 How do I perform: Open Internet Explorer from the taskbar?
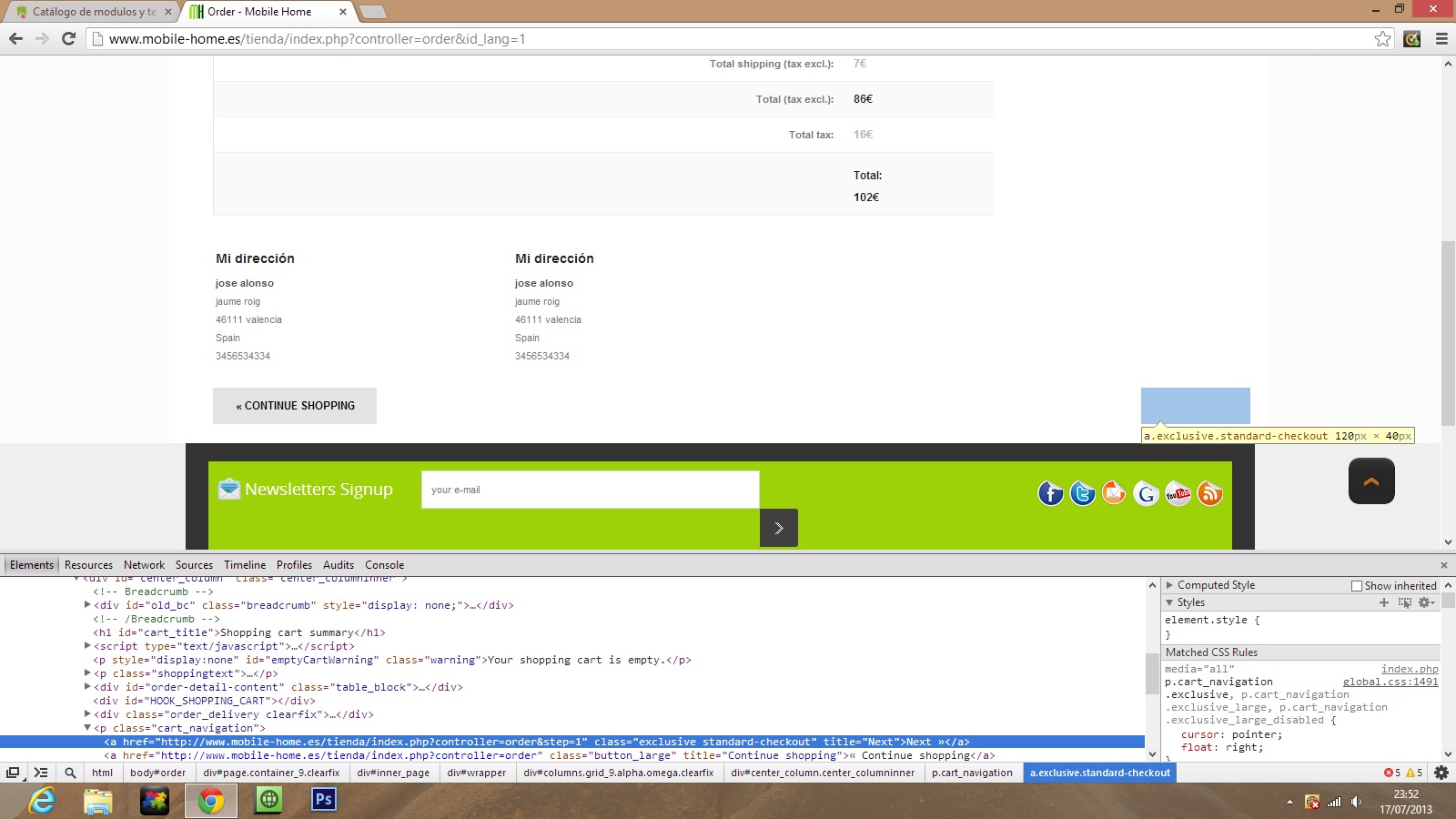point(42,801)
